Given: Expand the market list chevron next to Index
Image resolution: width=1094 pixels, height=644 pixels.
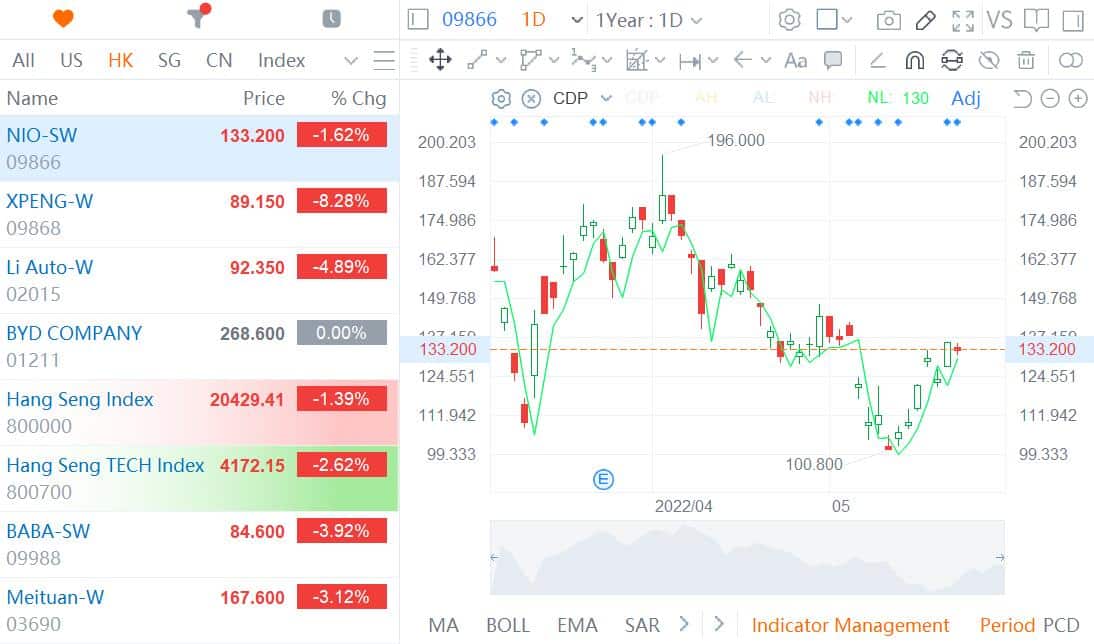Looking at the screenshot, I should (x=350, y=61).
